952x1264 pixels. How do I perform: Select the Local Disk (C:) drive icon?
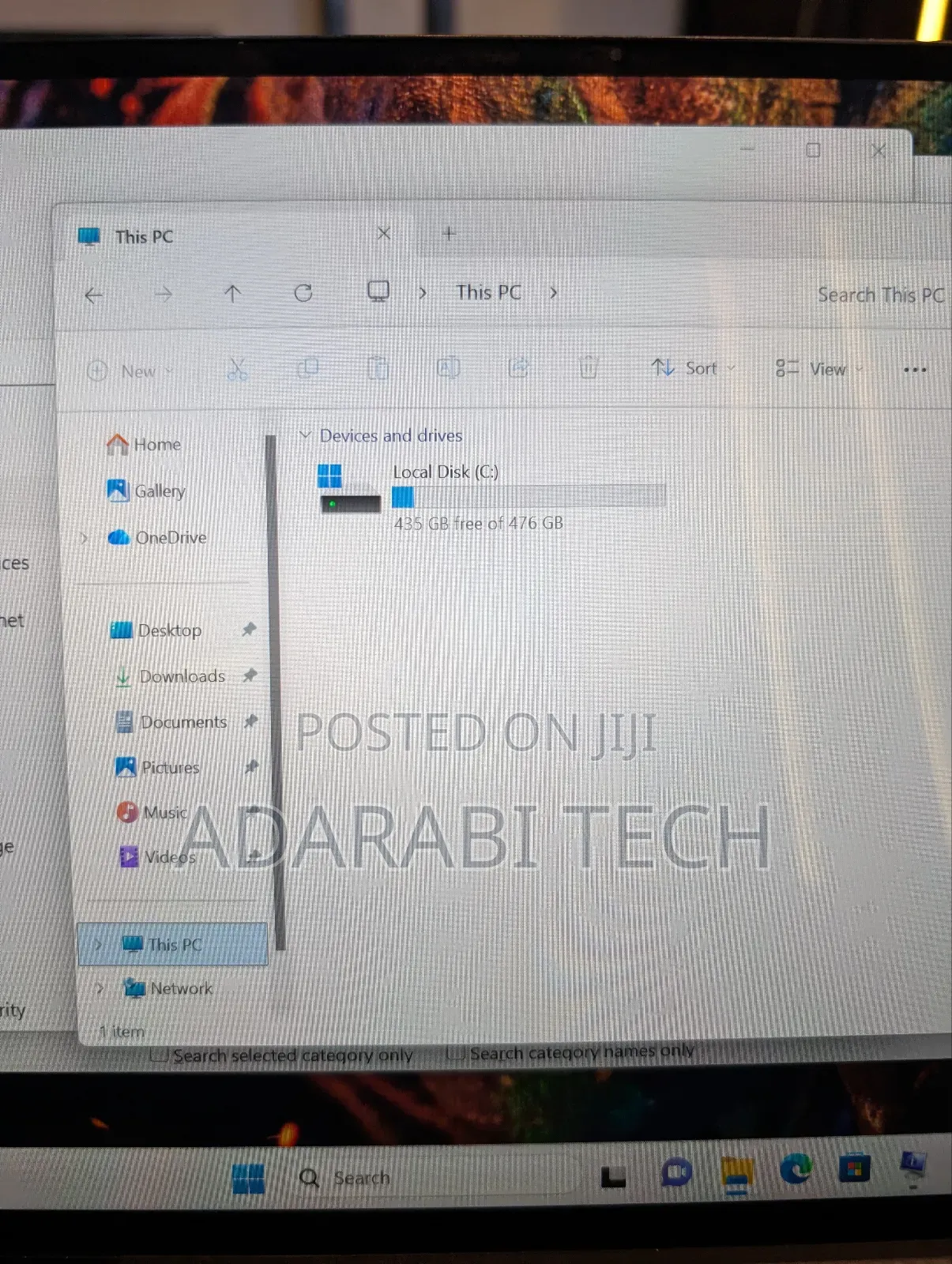coord(350,488)
